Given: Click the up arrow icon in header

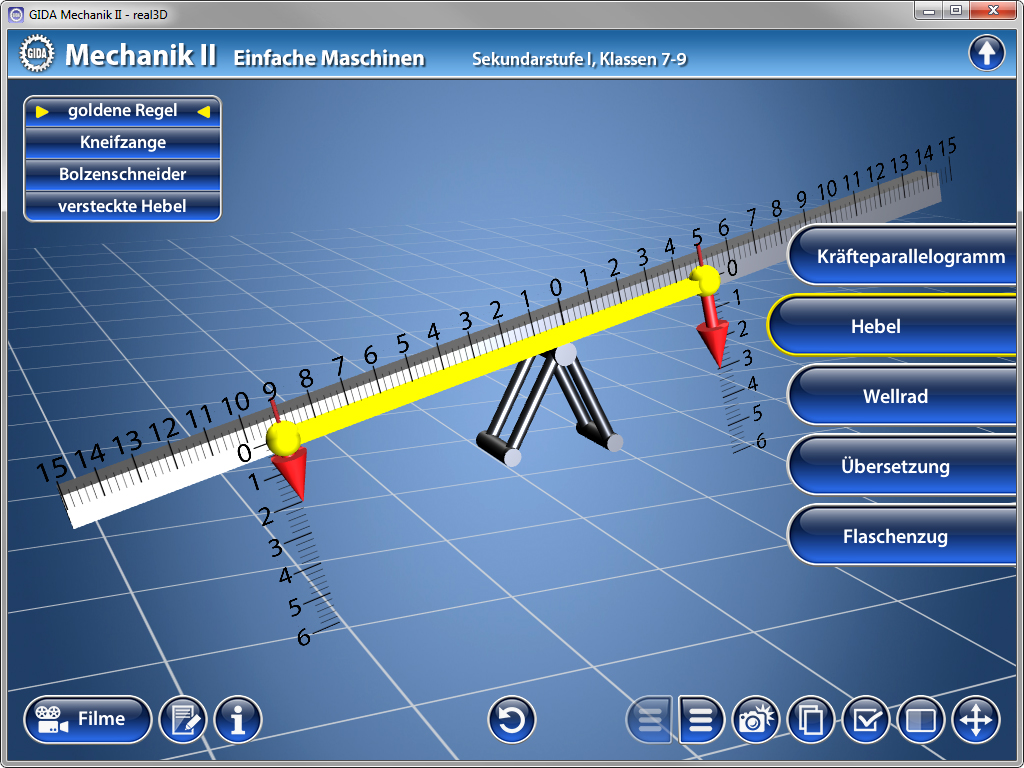Looking at the screenshot, I should tap(986, 53).
